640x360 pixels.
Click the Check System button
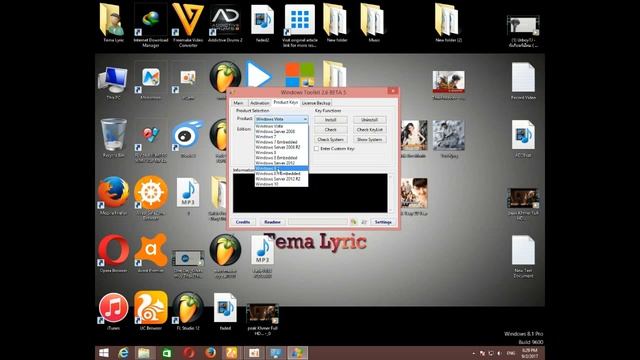tap(331, 140)
